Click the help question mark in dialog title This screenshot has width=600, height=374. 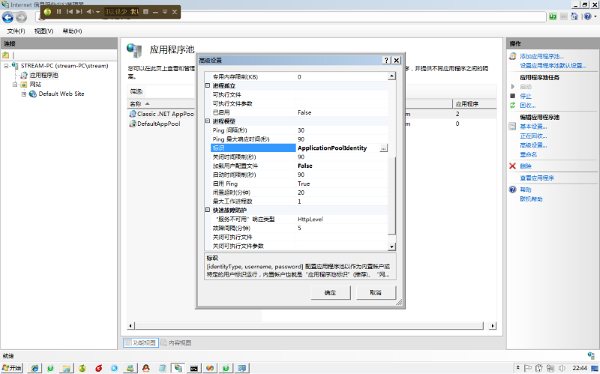pyautogui.click(x=386, y=60)
